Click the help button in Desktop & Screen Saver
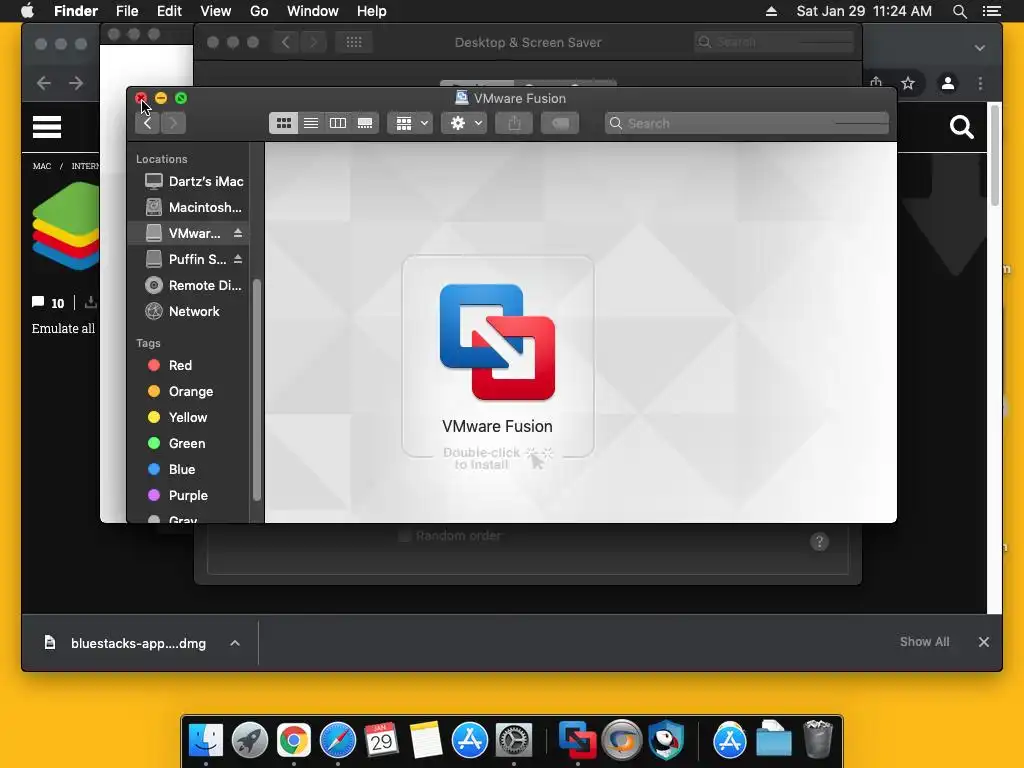Viewport: 1024px width, 768px height. [x=819, y=541]
